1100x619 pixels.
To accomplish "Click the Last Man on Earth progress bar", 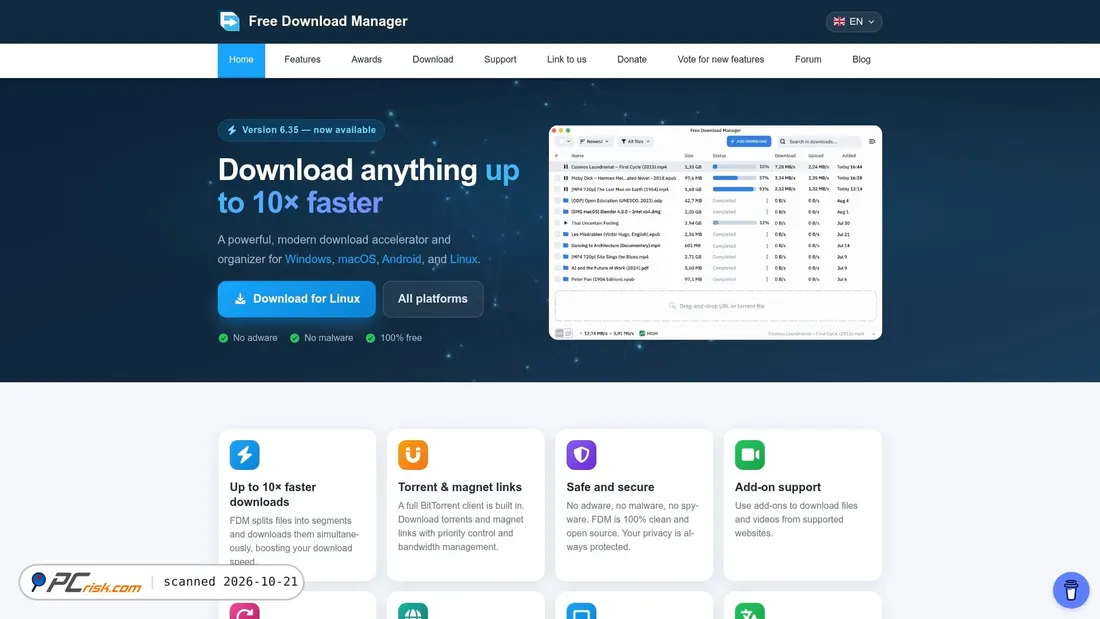I will [734, 189].
